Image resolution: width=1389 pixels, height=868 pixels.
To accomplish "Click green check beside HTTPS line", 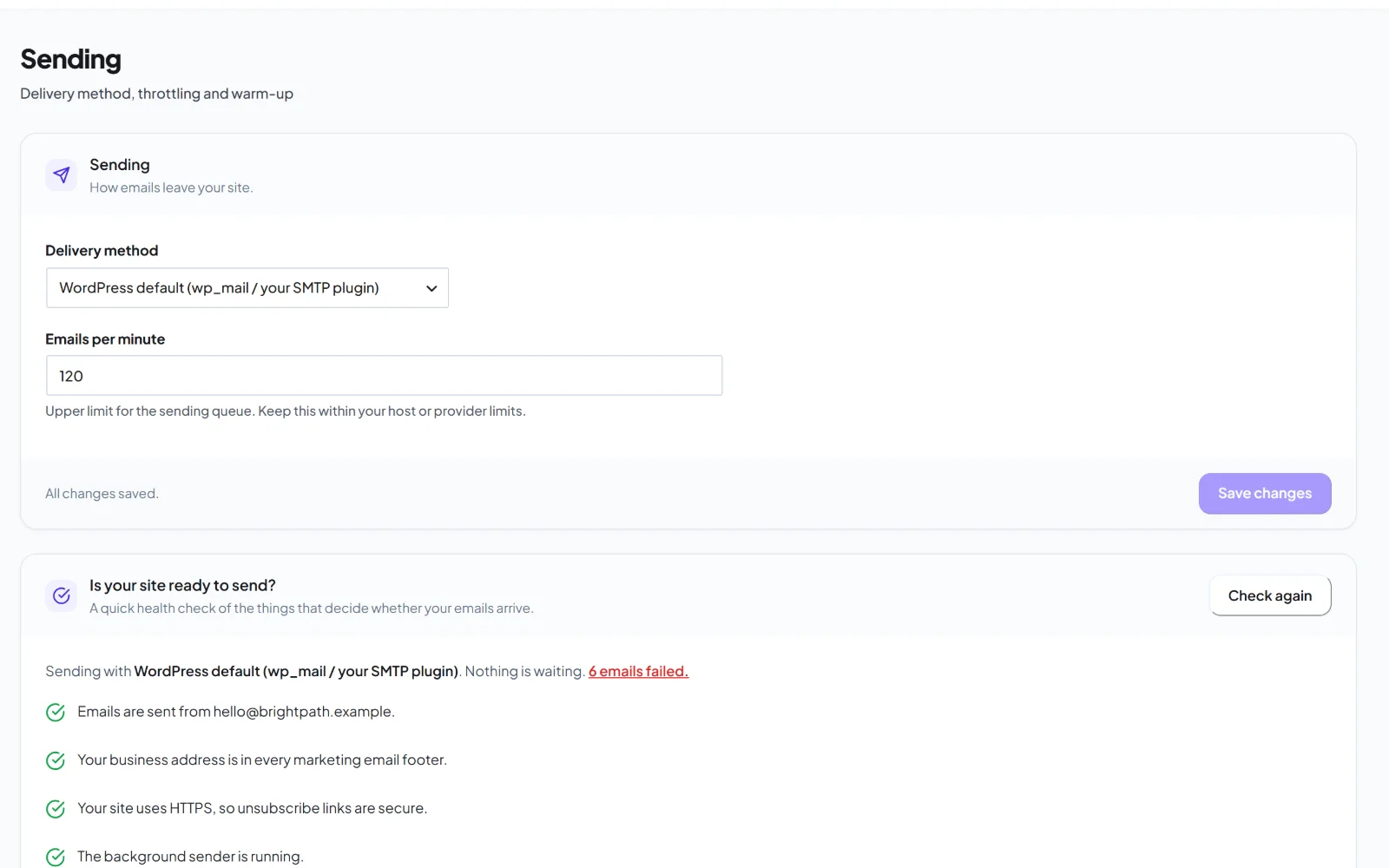I will 56,809.
